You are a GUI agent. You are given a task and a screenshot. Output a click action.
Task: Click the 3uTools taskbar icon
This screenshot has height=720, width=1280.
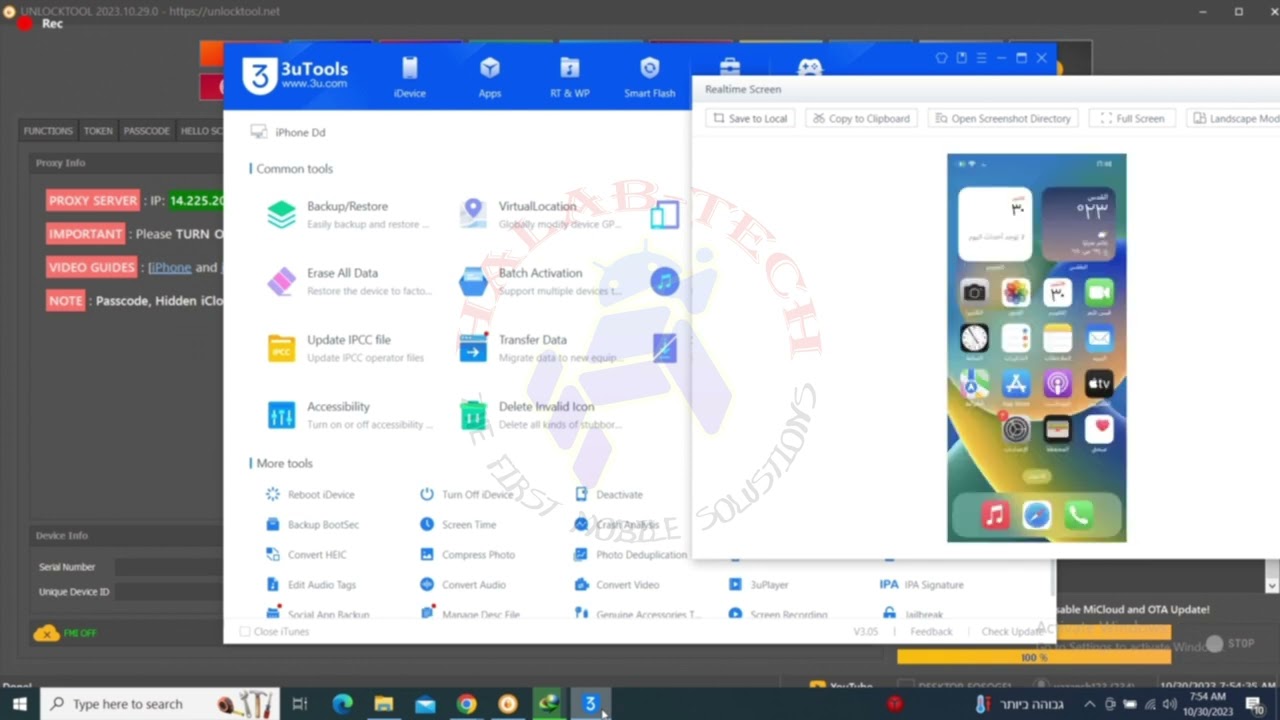pyautogui.click(x=590, y=704)
